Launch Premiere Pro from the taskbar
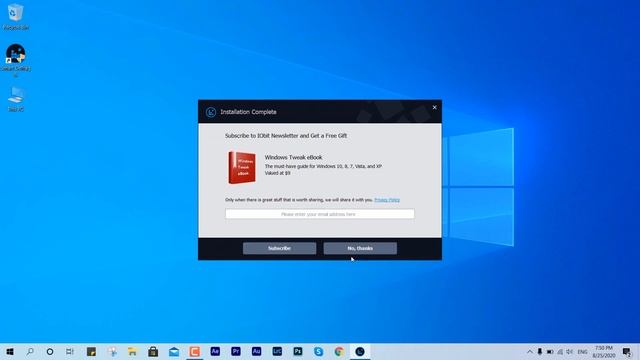 (236, 351)
